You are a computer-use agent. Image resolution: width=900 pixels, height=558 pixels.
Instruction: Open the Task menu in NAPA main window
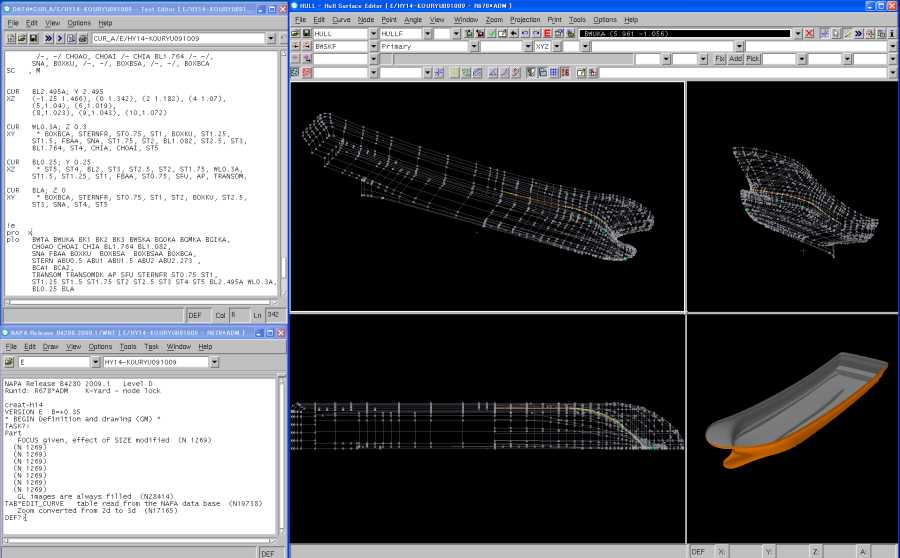coord(151,346)
